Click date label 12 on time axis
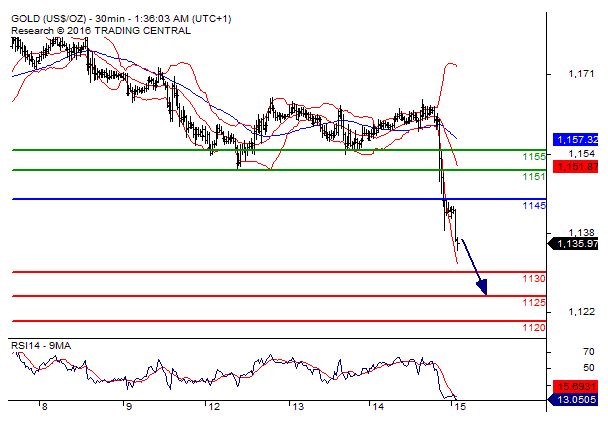This screenshot has width=608, height=424. pos(214,407)
